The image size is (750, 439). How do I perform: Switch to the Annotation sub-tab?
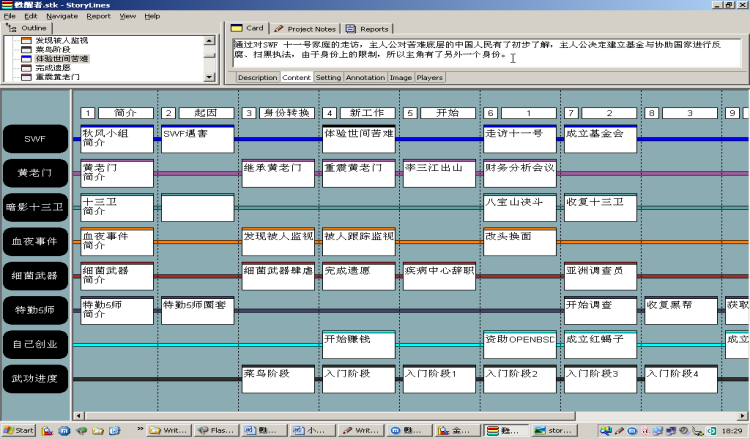point(365,77)
